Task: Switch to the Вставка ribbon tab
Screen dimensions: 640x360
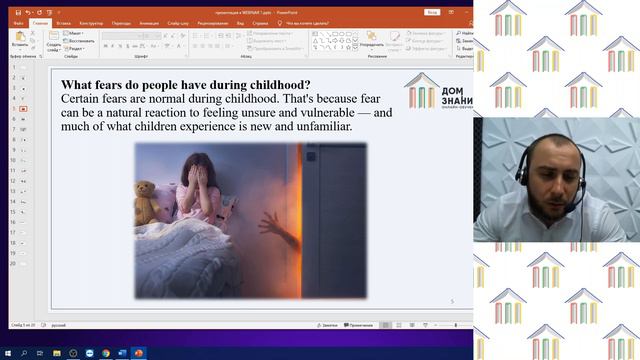Action: click(63, 23)
